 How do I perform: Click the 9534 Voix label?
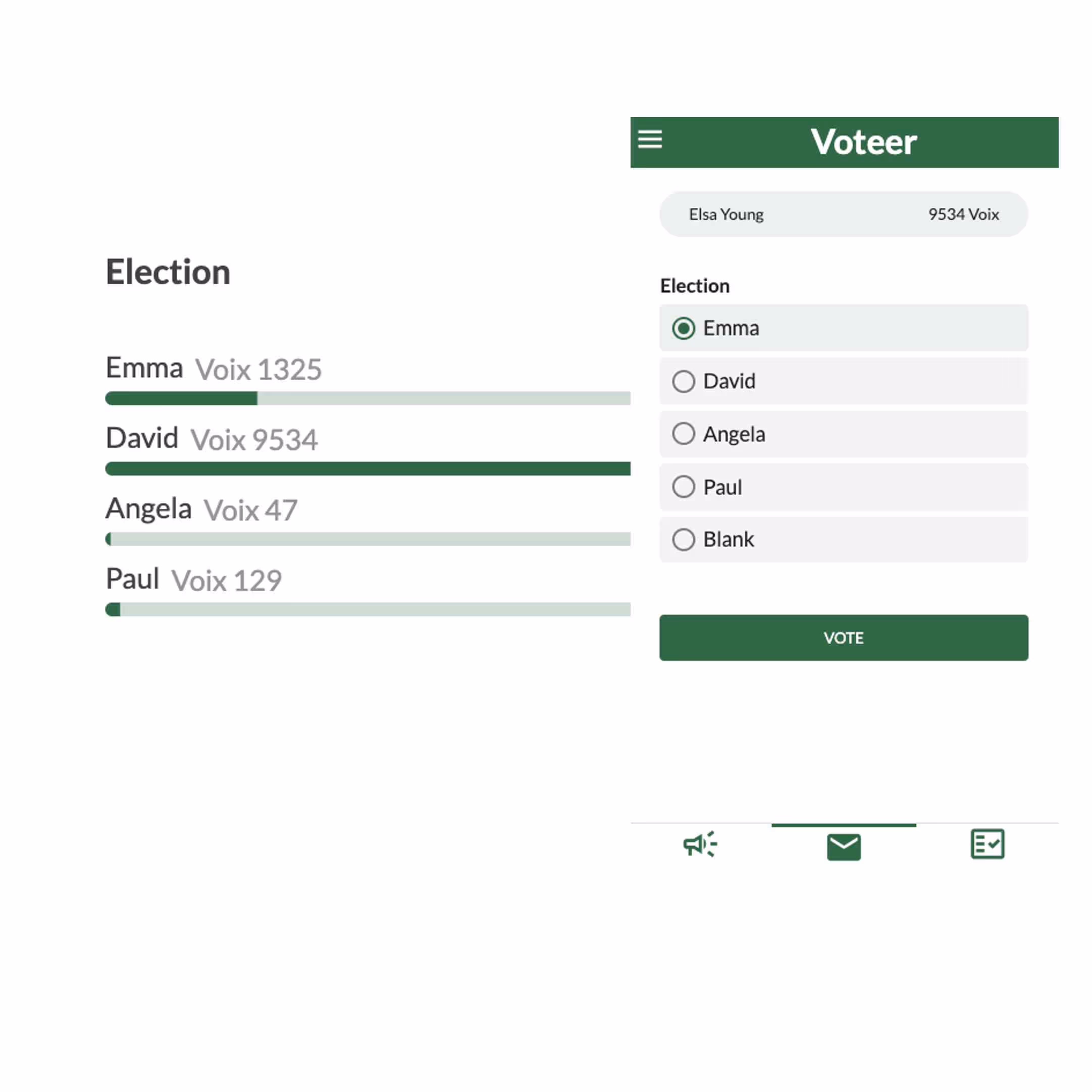point(963,214)
